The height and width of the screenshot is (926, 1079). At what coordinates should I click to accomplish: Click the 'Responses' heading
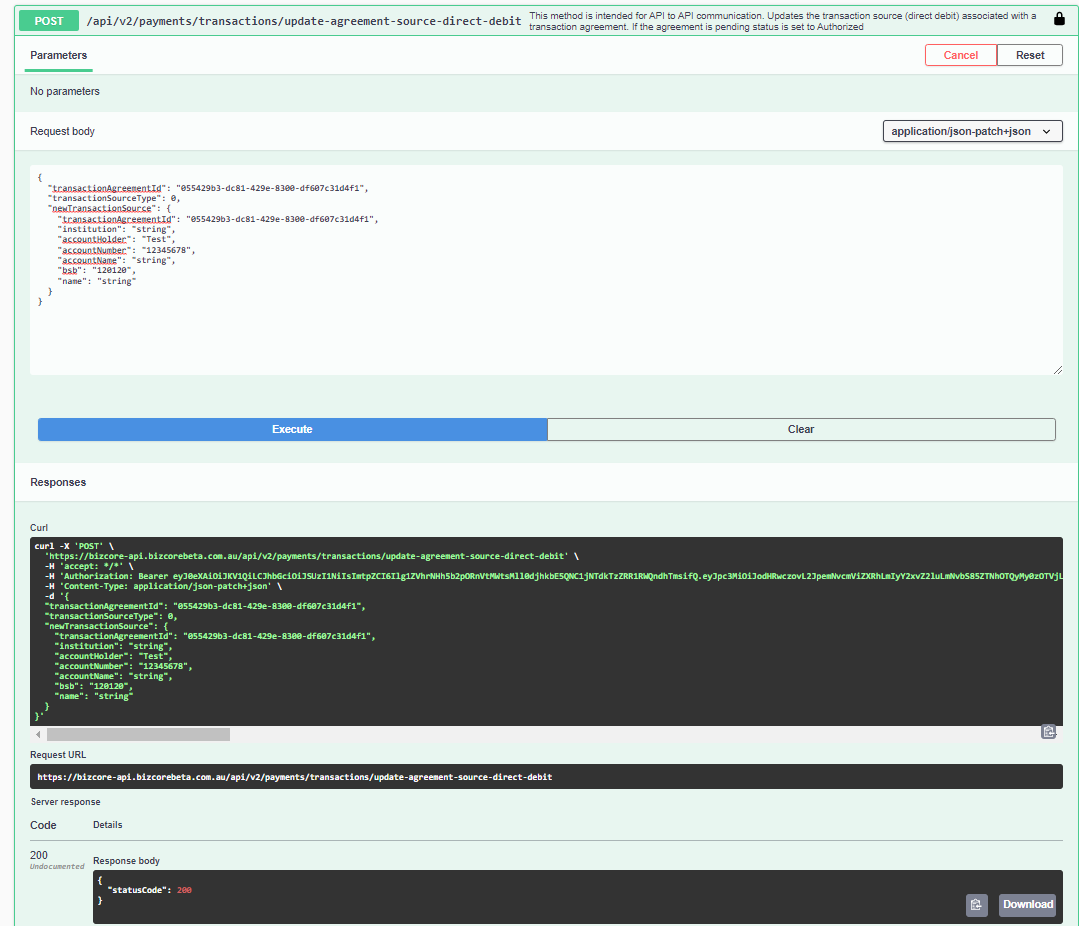pyautogui.click(x=58, y=482)
